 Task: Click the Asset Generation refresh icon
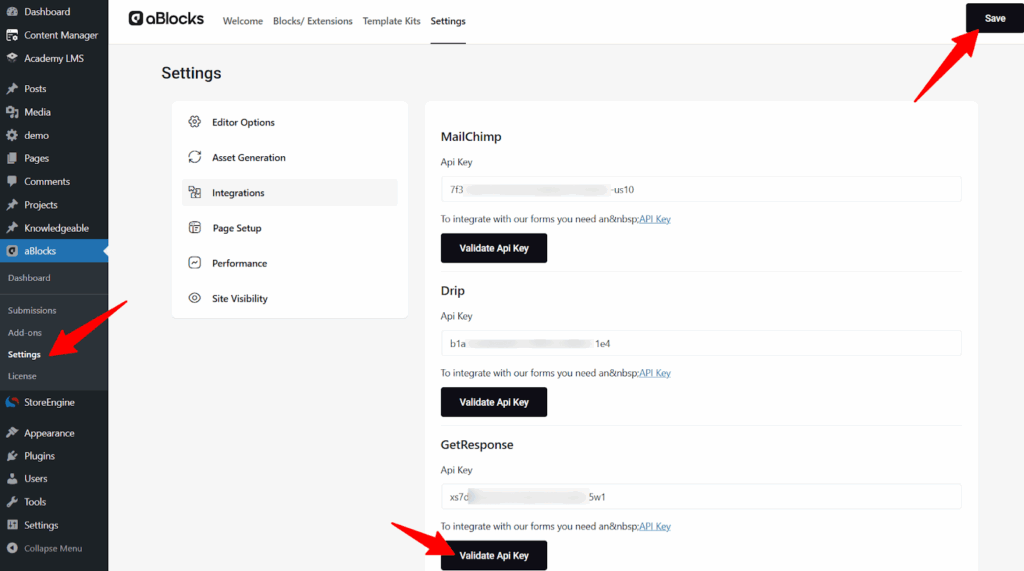[x=195, y=157]
